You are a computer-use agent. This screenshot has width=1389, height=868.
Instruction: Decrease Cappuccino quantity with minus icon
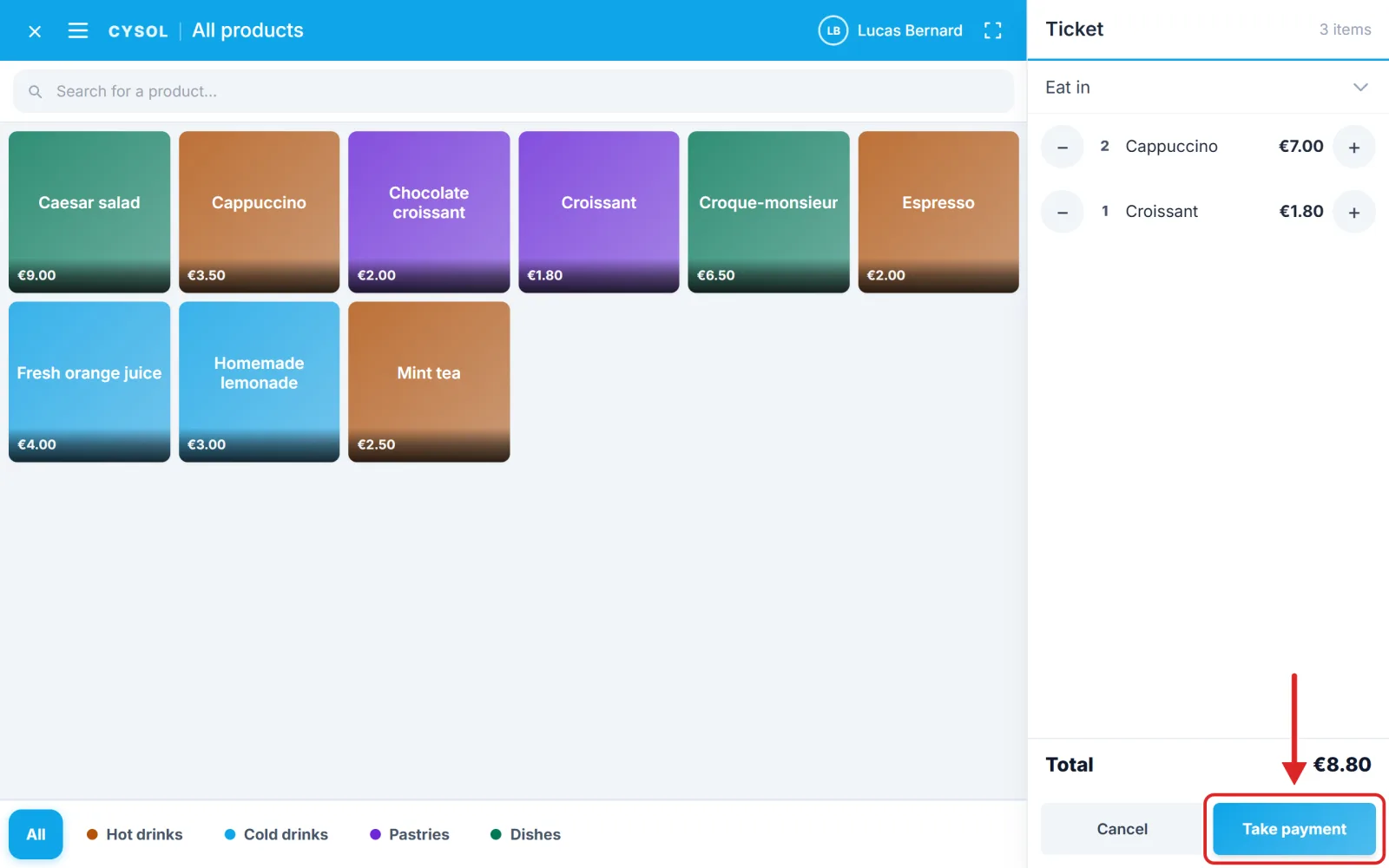click(x=1063, y=147)
